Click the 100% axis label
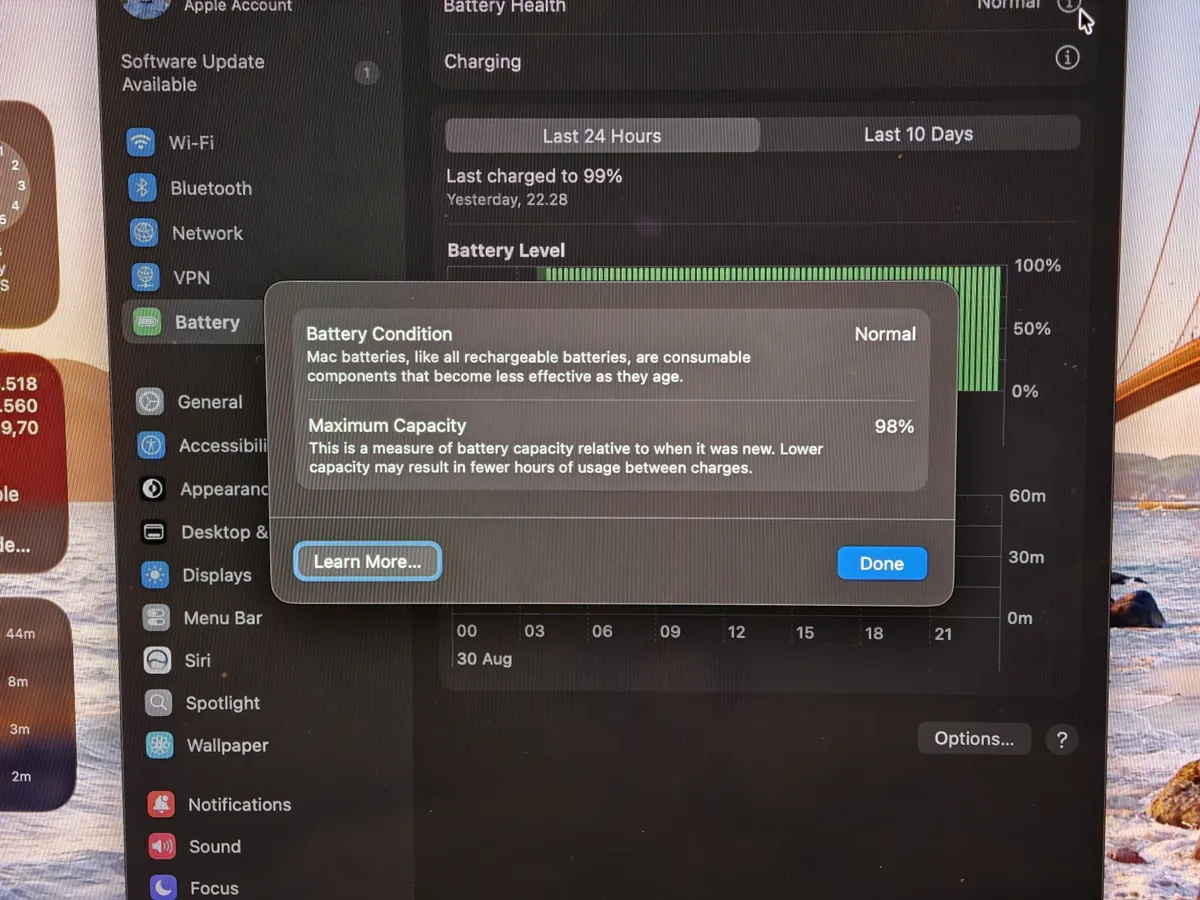 (x=1038, y=266)
